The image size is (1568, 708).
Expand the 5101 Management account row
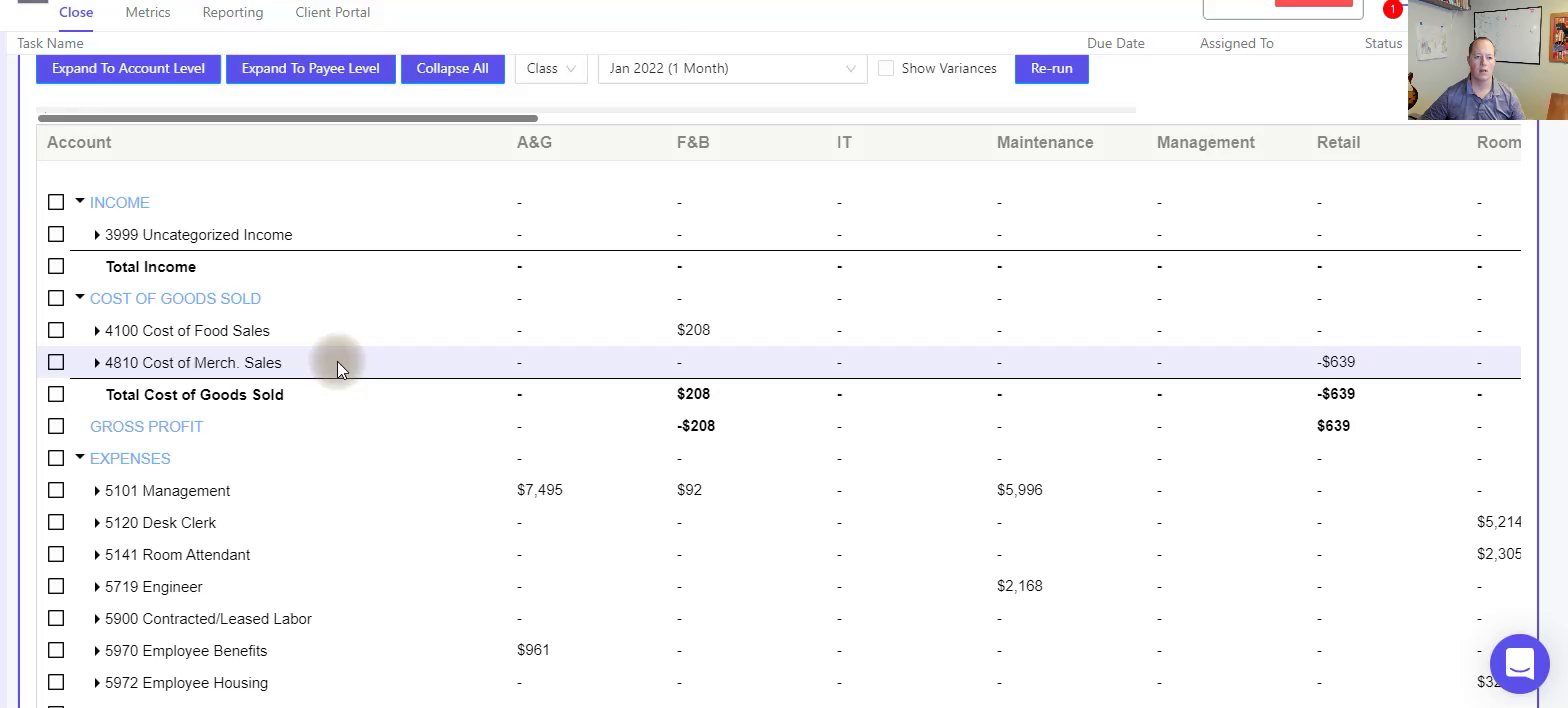coord(97,491)
